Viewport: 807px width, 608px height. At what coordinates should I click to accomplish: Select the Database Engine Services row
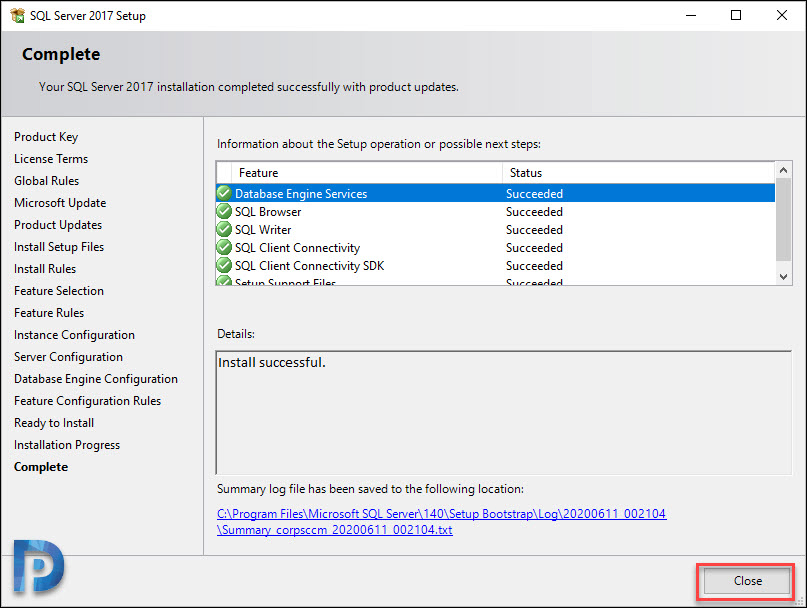(496, 193)
